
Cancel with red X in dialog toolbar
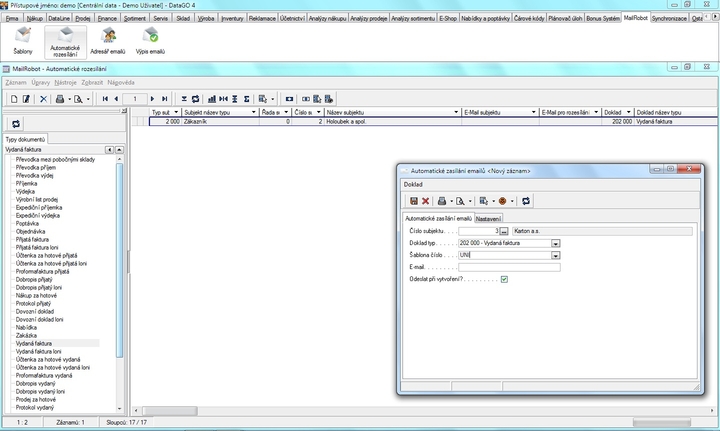coord(426,201)
